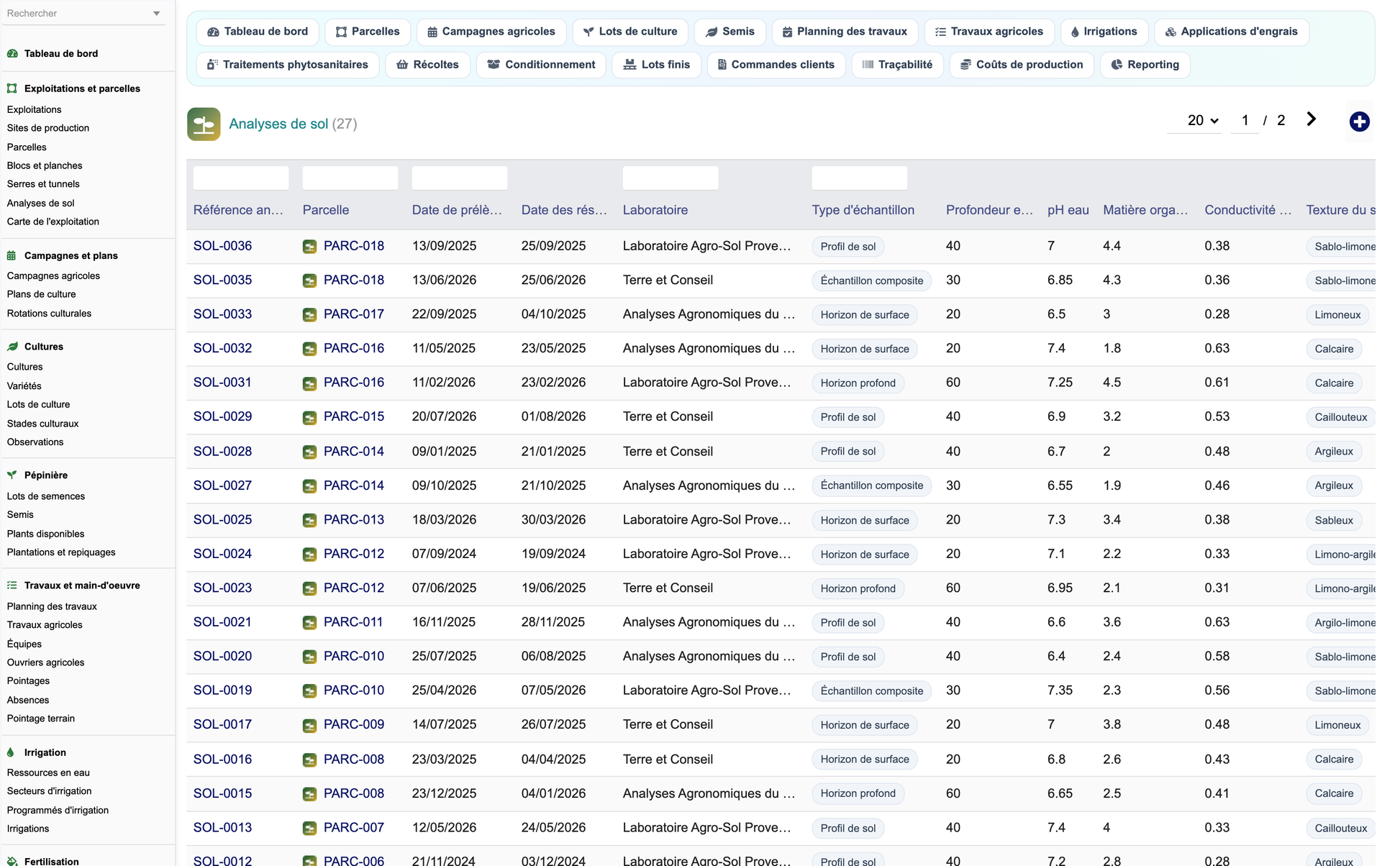Click the Cultures leaf icon in sidebar
Image resolution: width=1400 pixels, height=866 pixels.
(x=12, y=347)
